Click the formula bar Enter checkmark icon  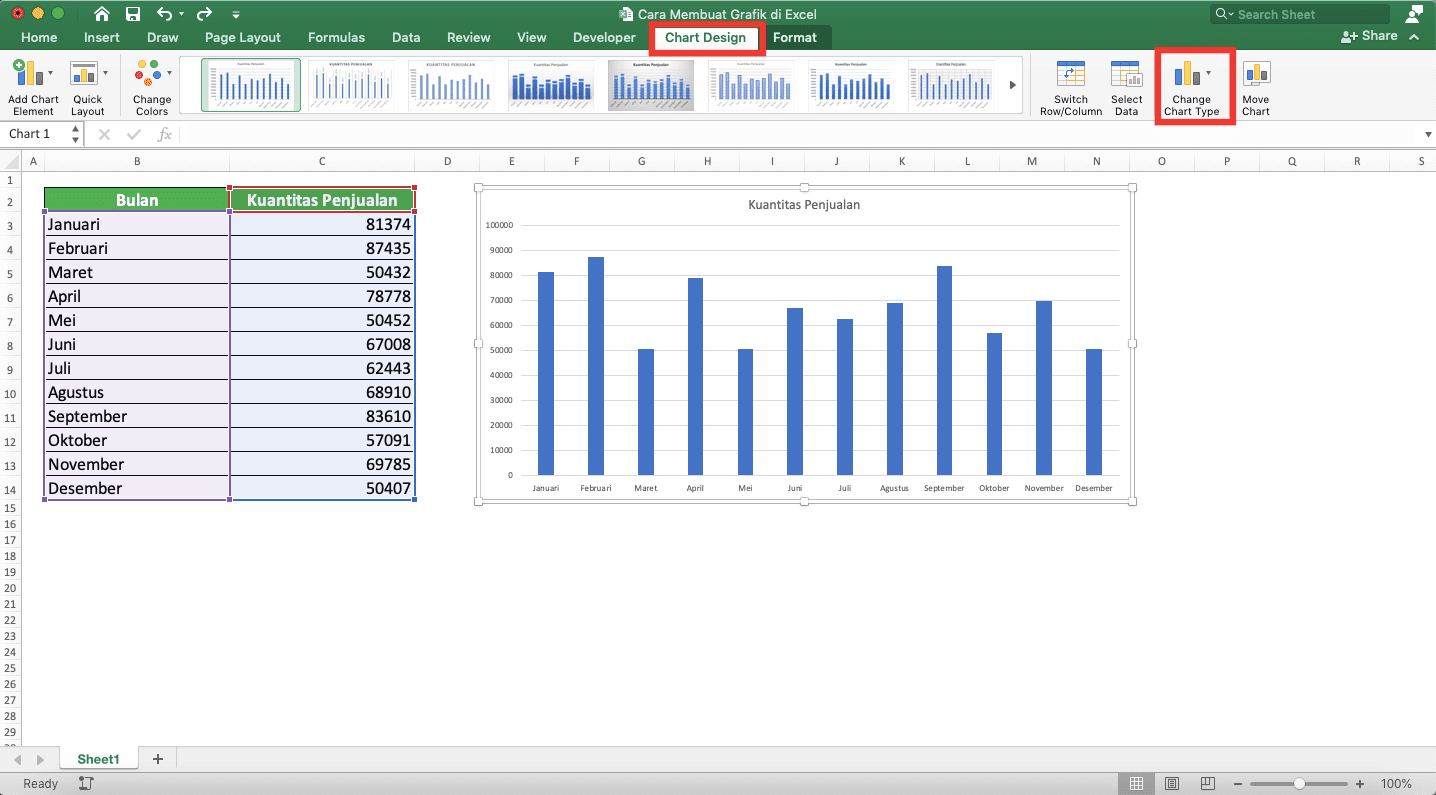click(133, 134)
